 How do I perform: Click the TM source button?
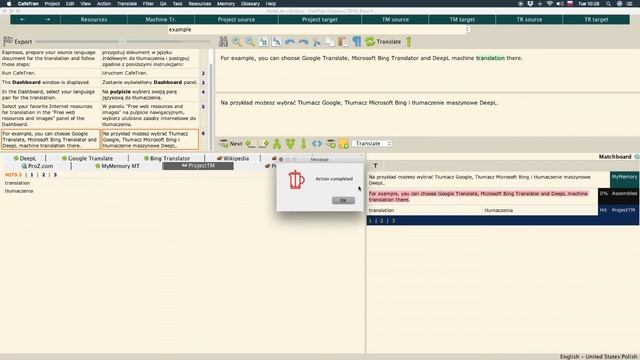pyautogui.click(x=395, y=19)
